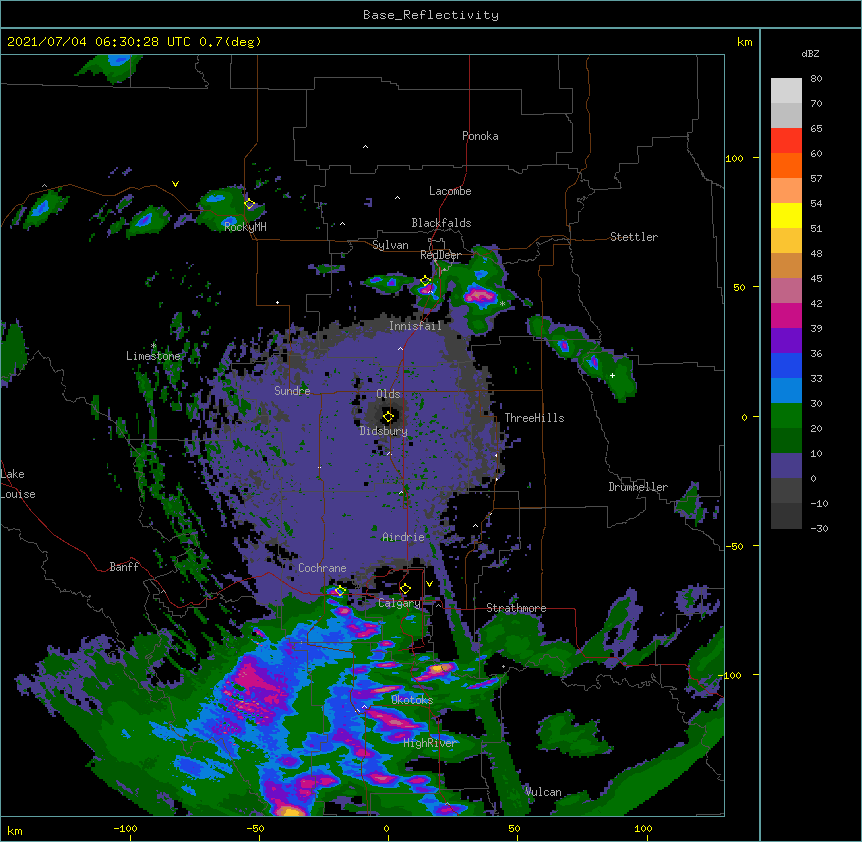Click the Strathmore town label
The width and height of the screenshot is (862, 842).
(516, 608)
